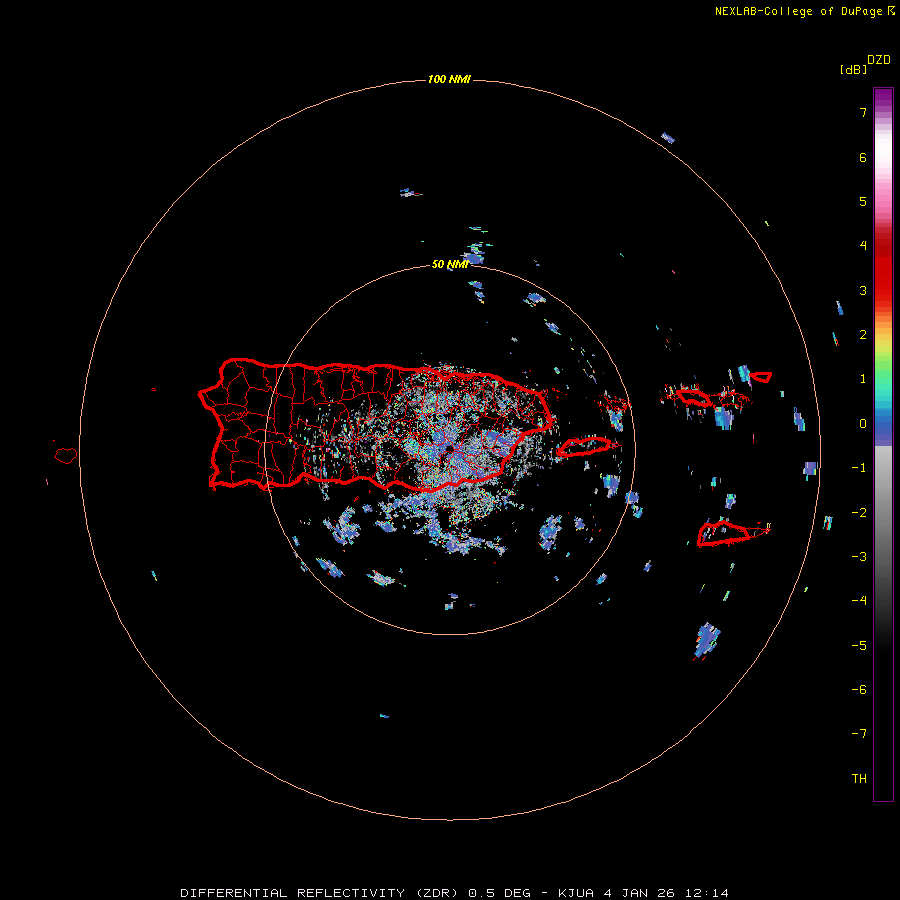The height and width of the screenshot is (900, 900).
Task: Click the -2 dB tick label
Action: (x=859, y=512)
